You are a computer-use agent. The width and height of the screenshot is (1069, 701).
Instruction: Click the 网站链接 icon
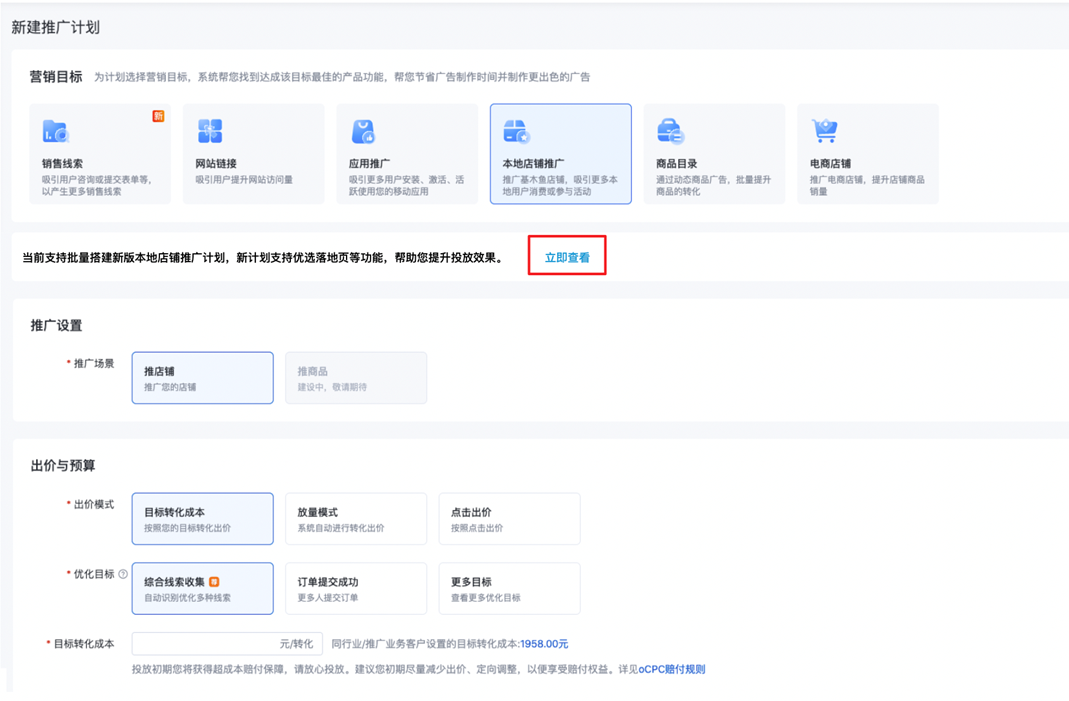coord(210,131)
